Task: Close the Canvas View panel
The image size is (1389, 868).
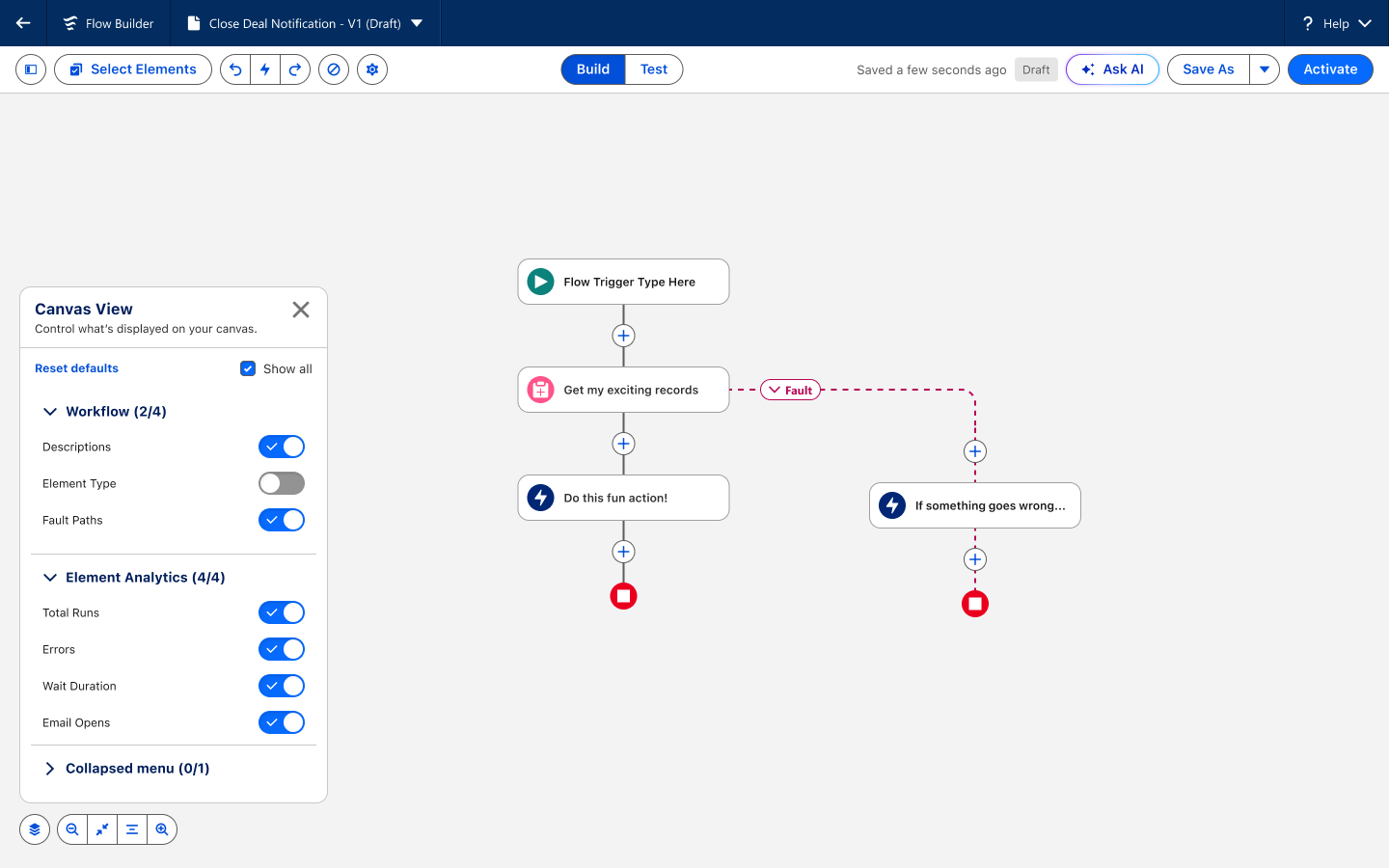Action: [301, 310]
